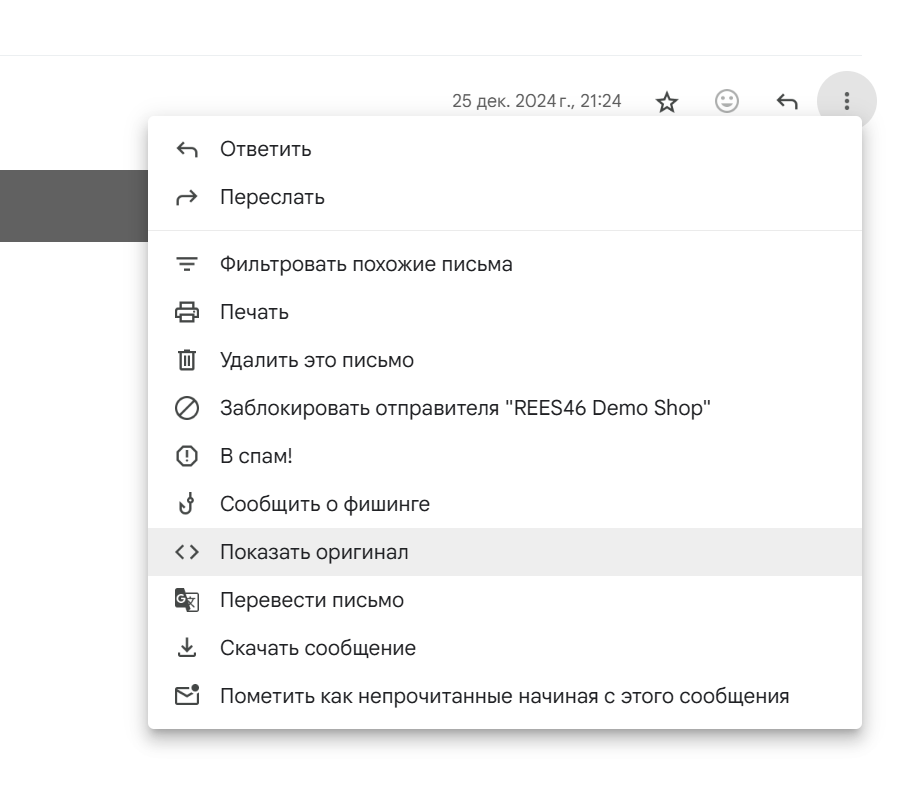Click Скачать сообщение
898x812 pixels.
pyautogui.click(x=505, y=648)
